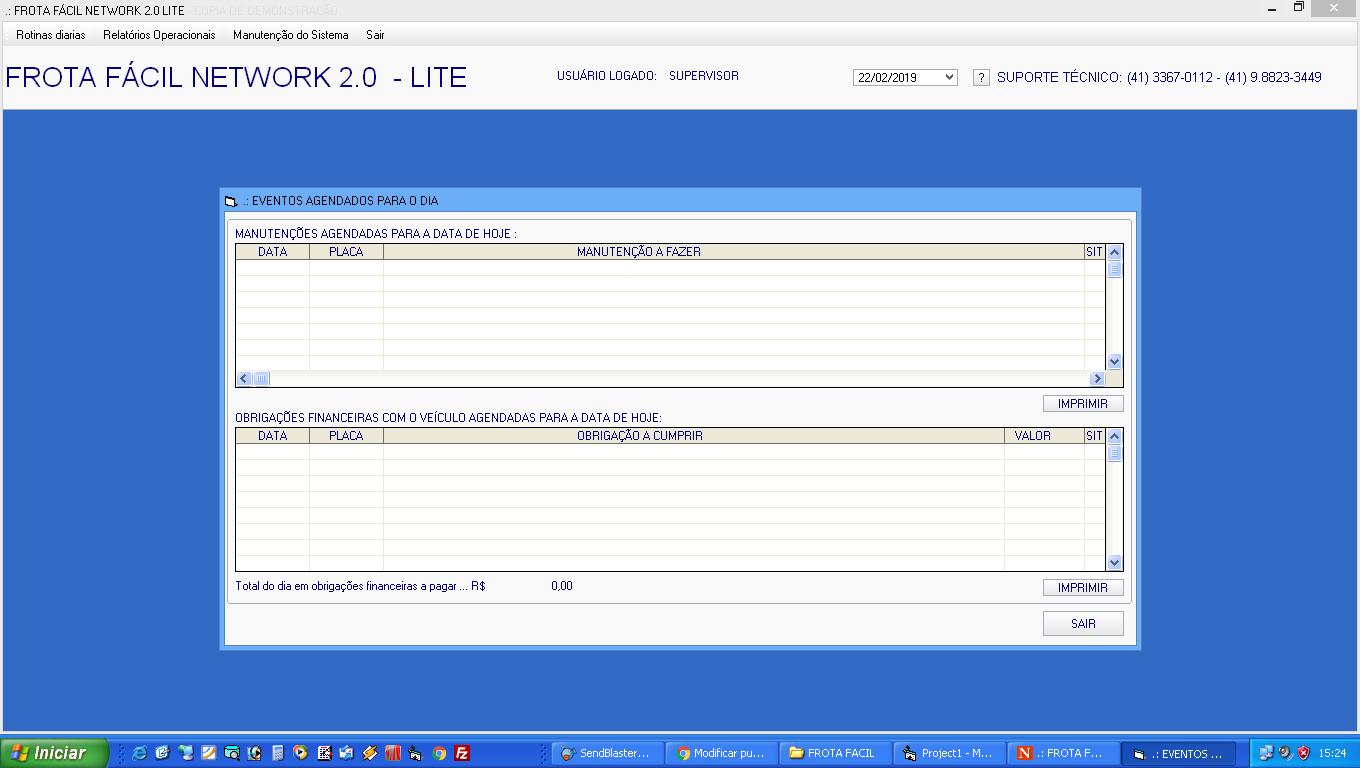
Task: Click the Eventos Agendados dialog title icon
Action: [x=230, y=200]
